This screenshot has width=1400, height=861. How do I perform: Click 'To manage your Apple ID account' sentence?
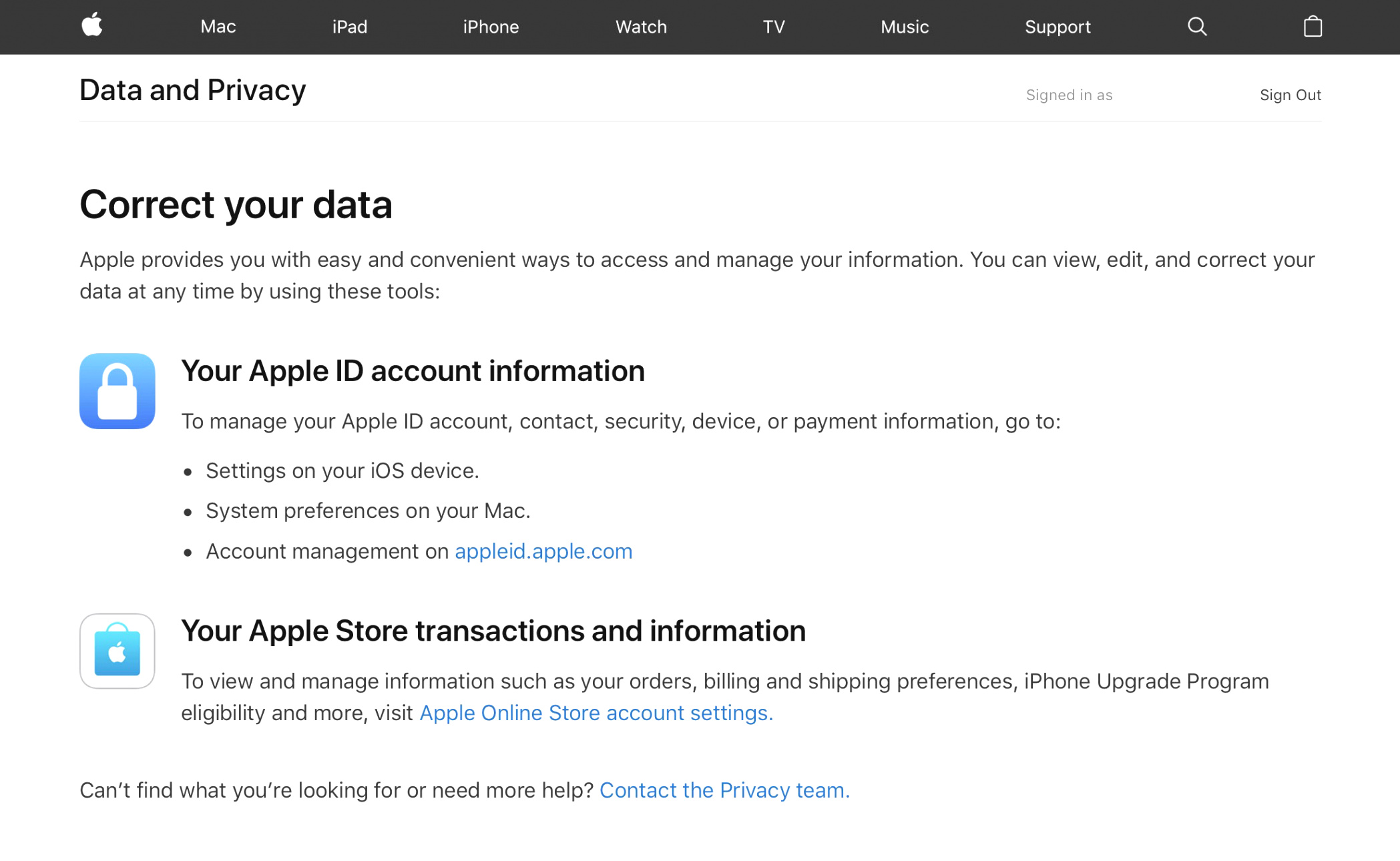coord(621,421)
